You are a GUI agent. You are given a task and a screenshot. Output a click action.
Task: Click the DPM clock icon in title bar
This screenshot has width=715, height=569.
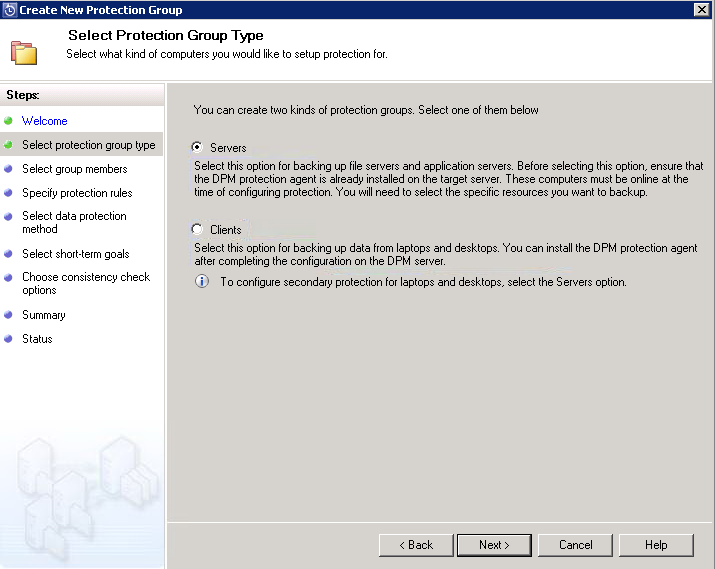coord(9,10)
